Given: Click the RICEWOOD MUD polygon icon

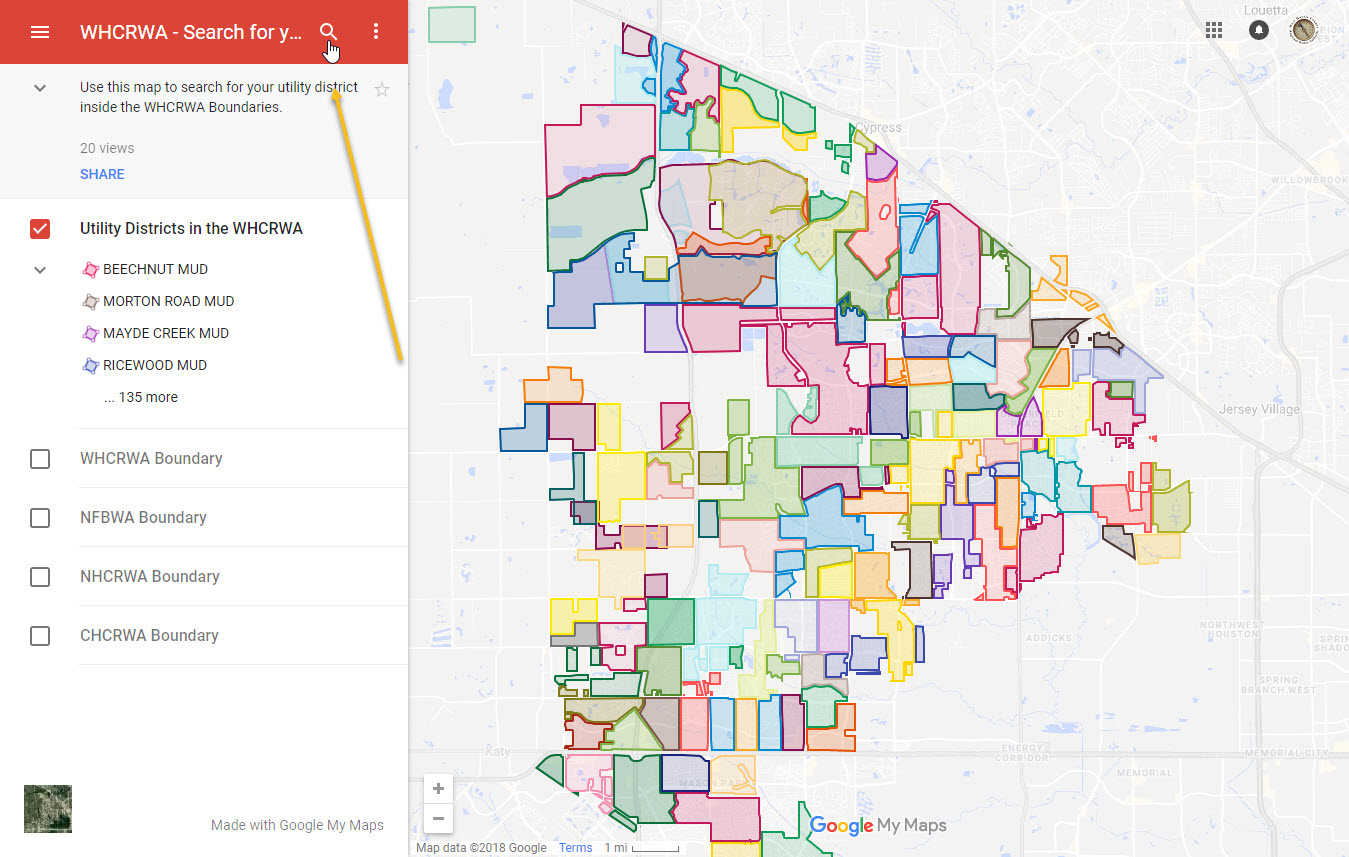Looking at the screenshot, I should point(90,365).
